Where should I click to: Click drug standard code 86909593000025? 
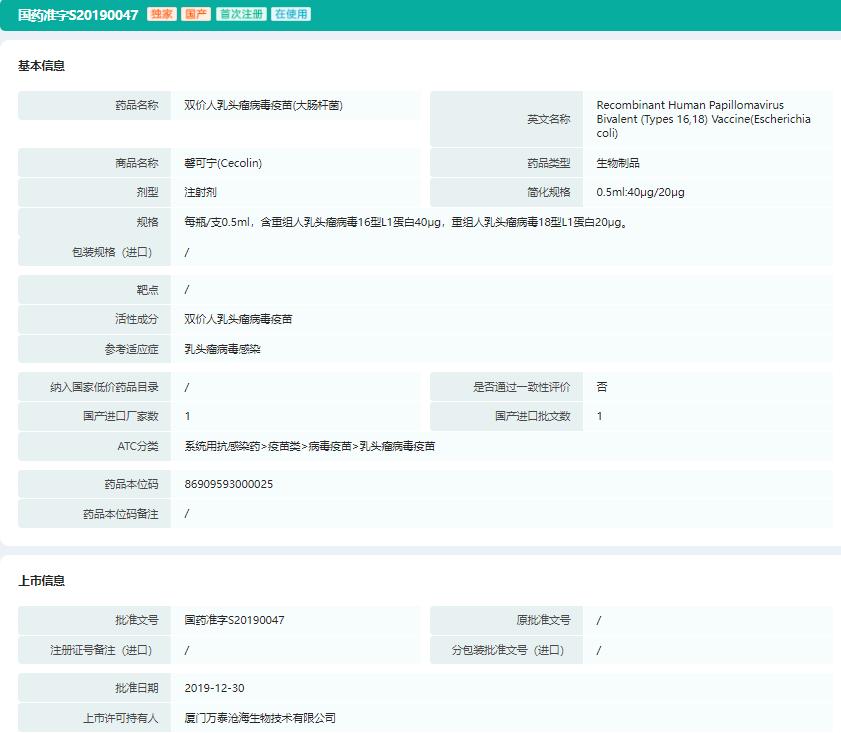(x=229, y=484)
